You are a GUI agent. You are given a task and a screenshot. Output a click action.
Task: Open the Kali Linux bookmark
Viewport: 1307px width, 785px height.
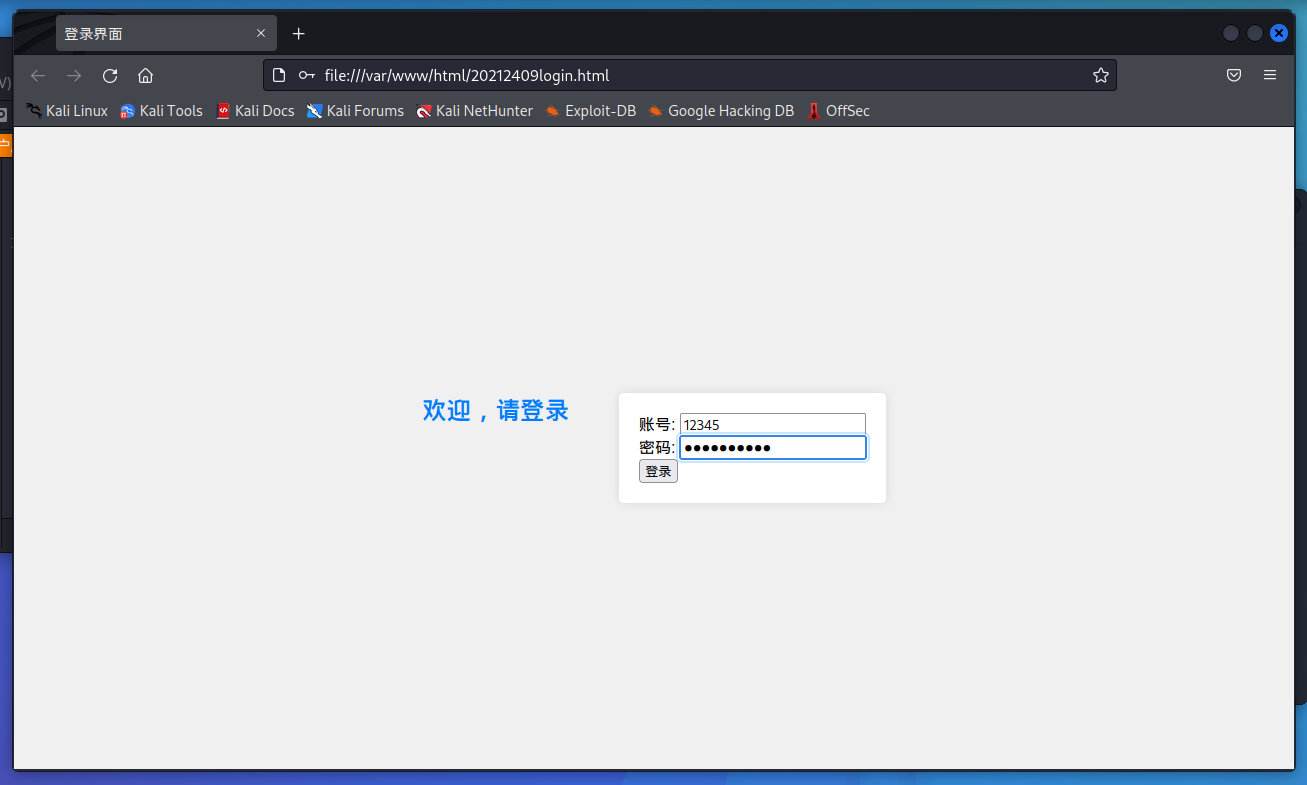coord(66,111)
